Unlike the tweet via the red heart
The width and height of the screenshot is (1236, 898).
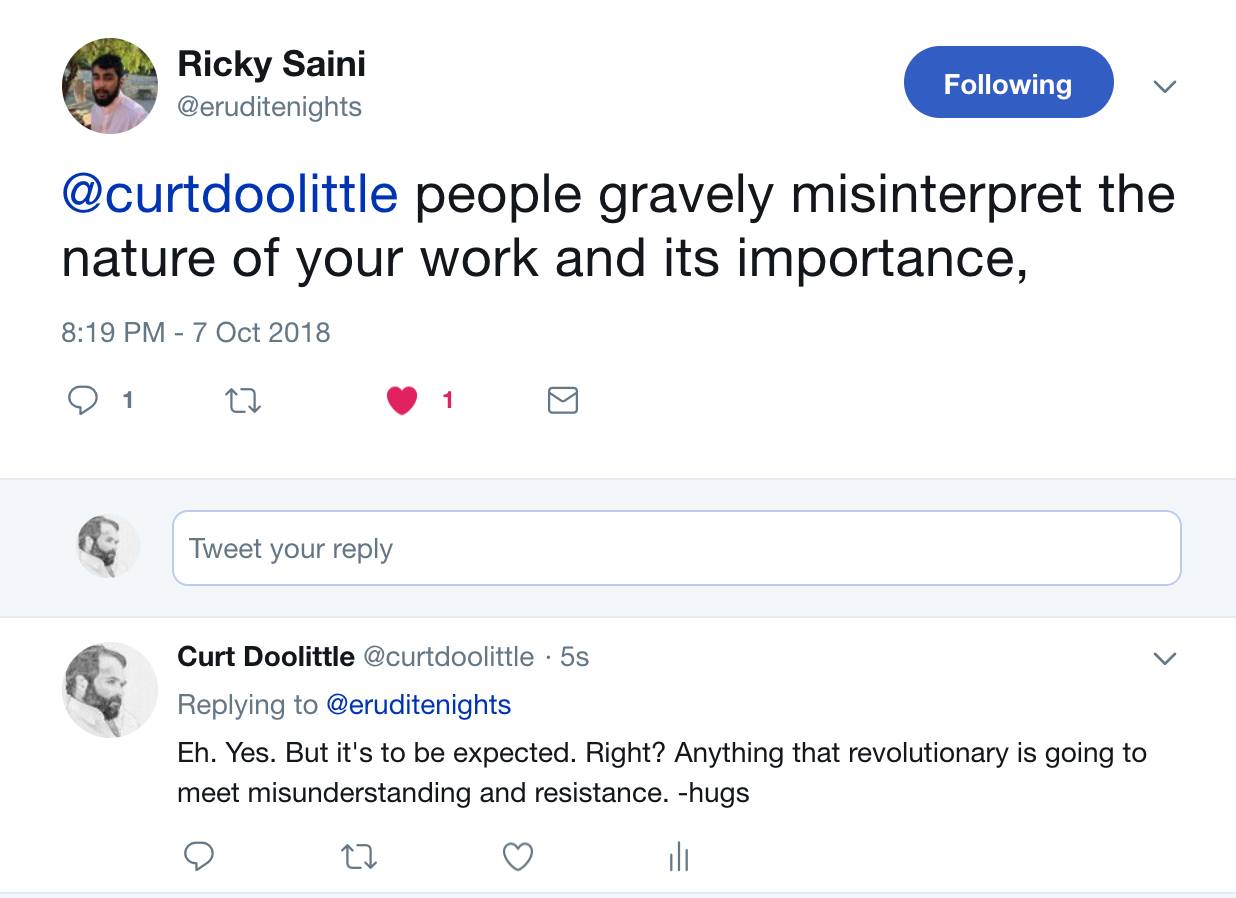pos(402,401)
